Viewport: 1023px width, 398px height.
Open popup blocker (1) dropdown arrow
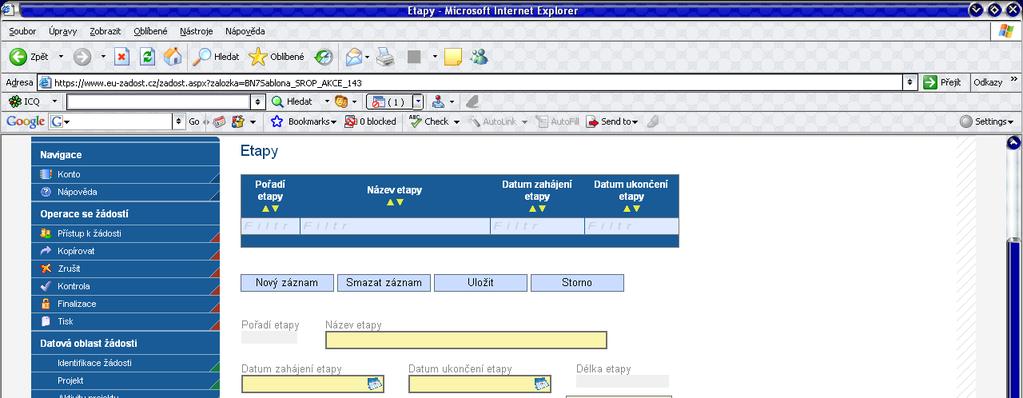click(x=418, y=102)
